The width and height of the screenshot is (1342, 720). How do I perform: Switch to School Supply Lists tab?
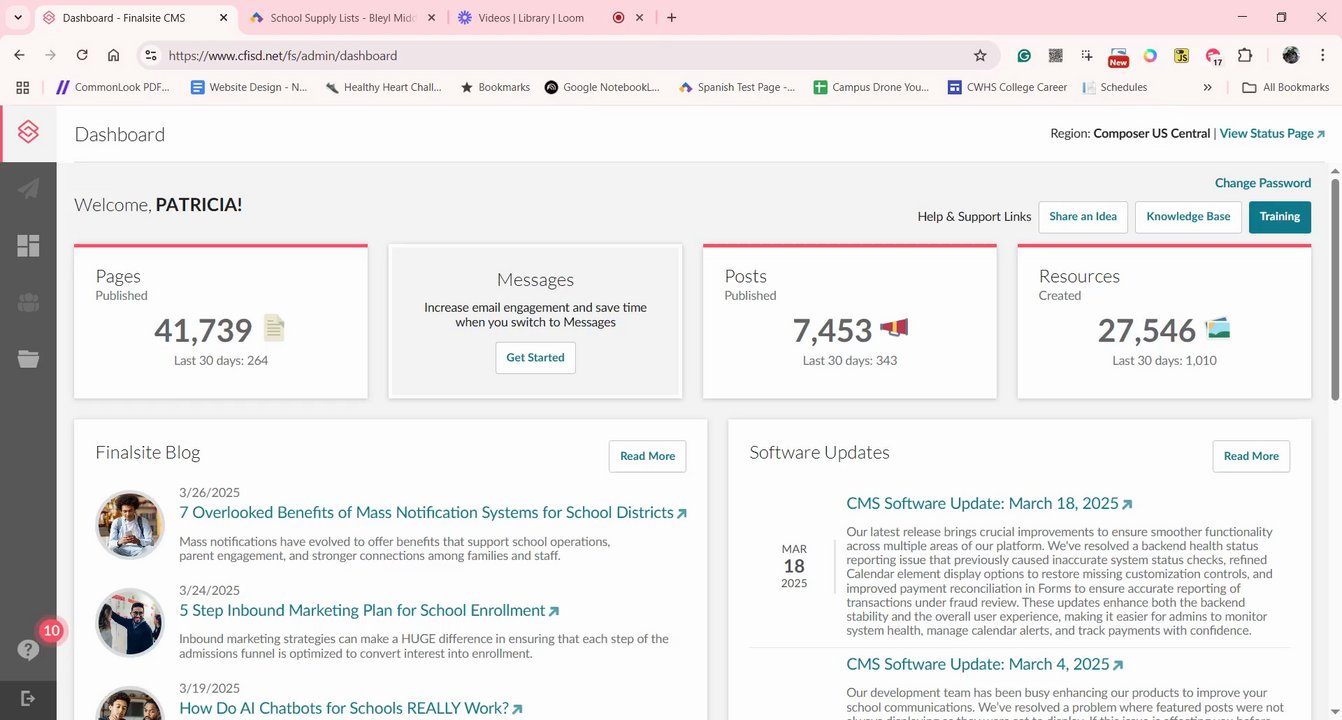339,18
